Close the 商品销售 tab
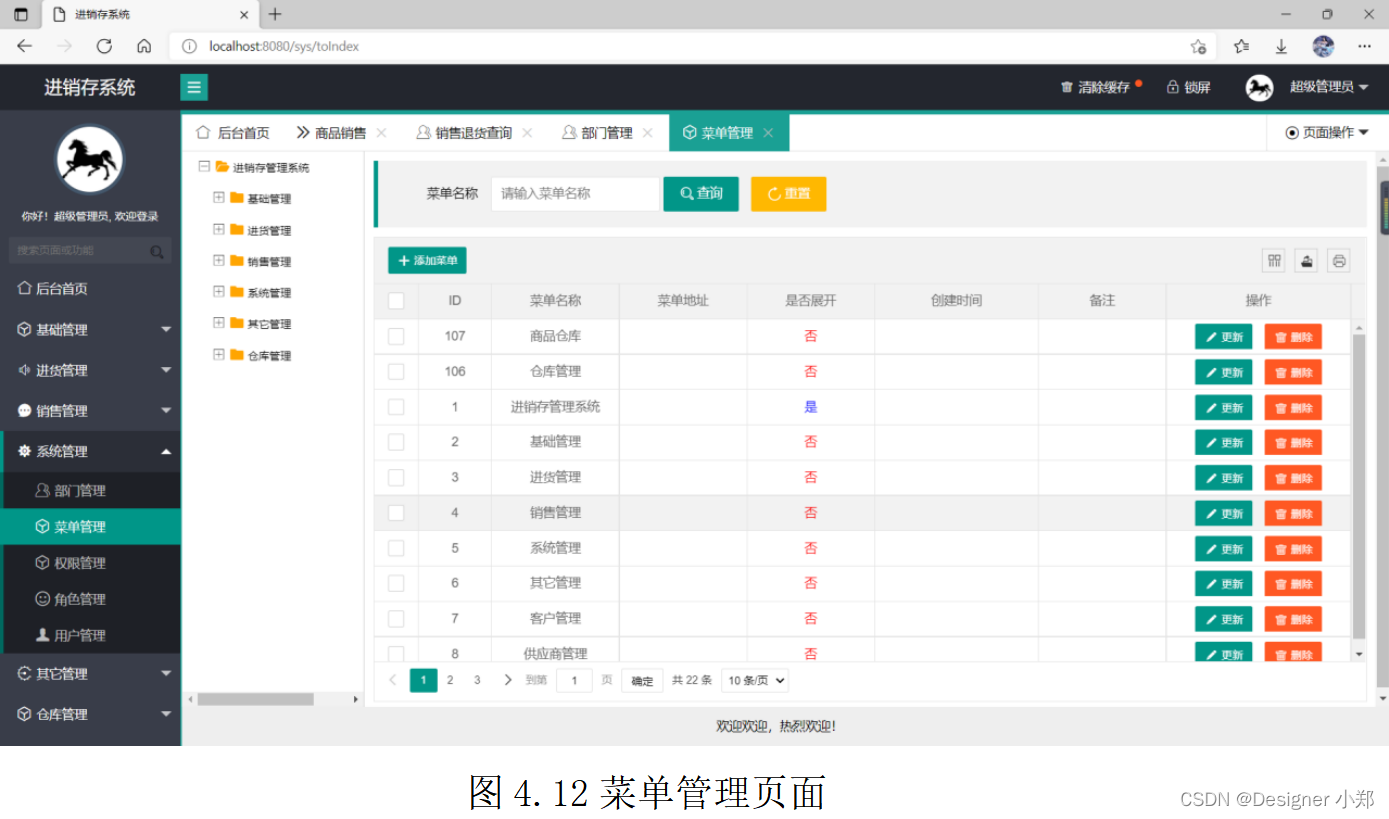Screen dimensions: 1389x819 coord(381,133)
